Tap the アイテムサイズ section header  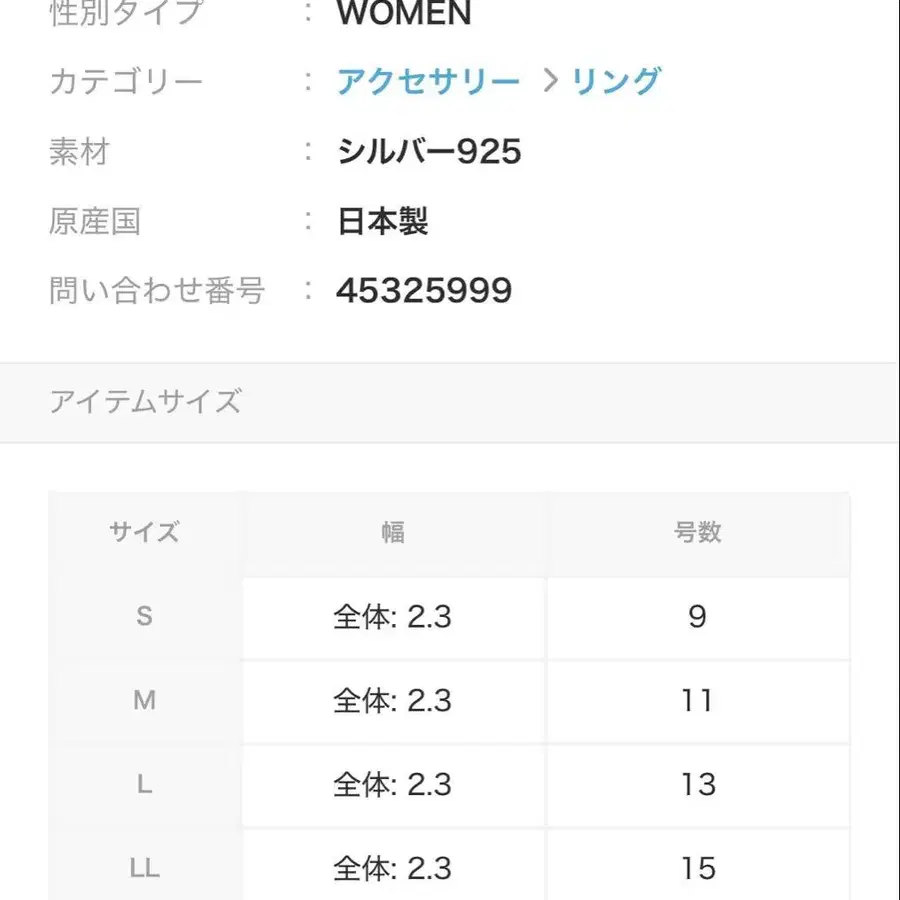click(145, 402)
